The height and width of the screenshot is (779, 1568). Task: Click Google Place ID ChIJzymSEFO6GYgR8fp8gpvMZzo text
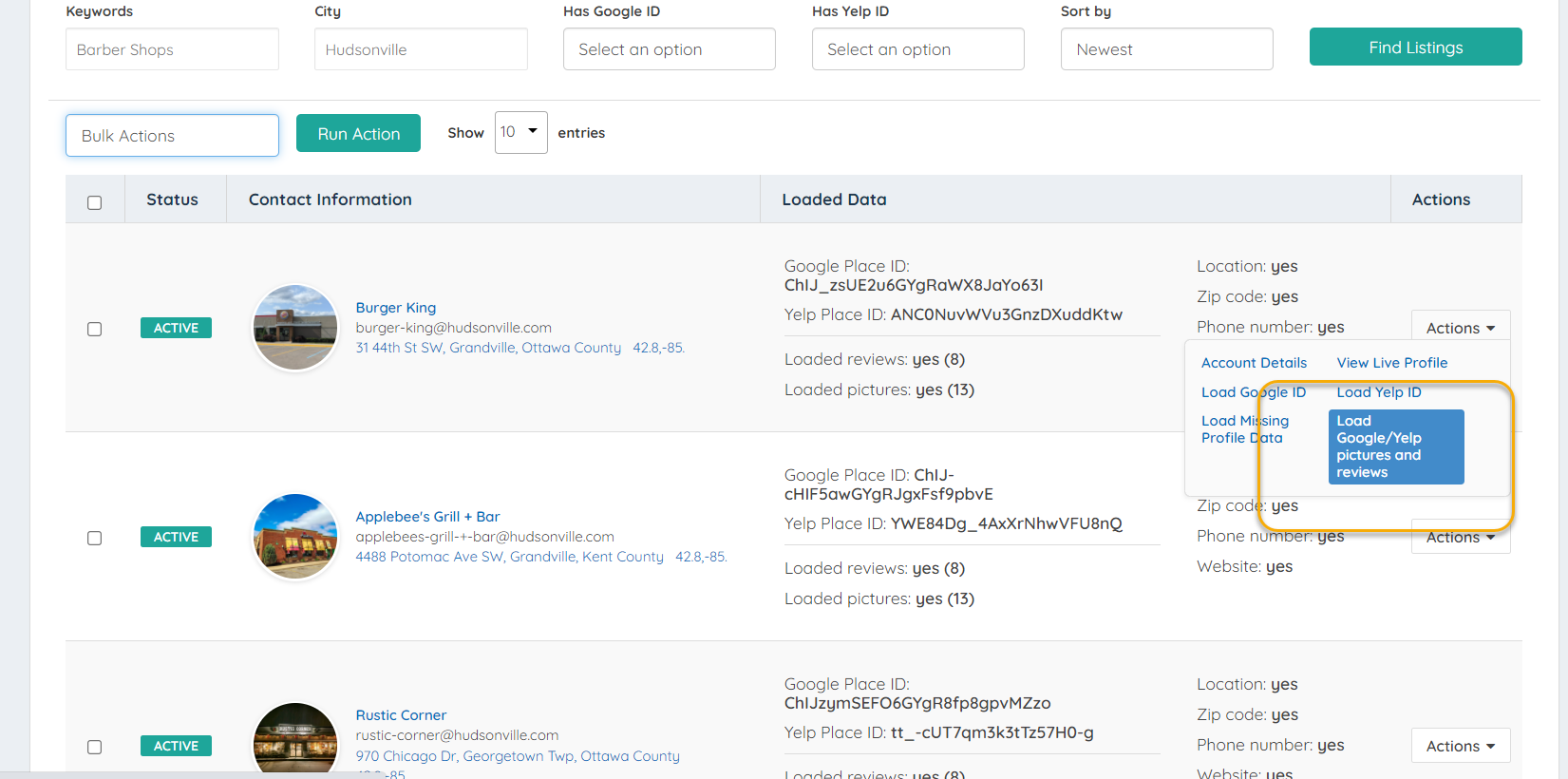917,693
